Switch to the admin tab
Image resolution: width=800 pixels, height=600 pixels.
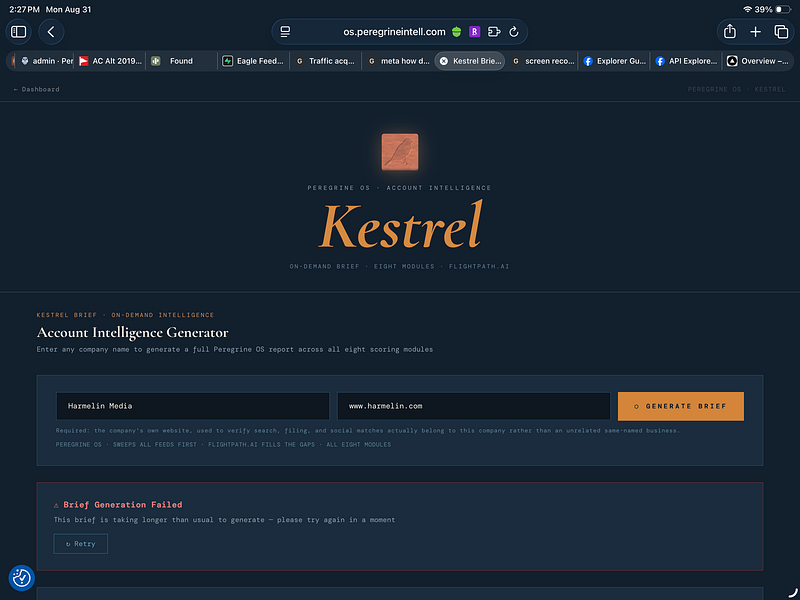pyautogui.click(x=47, y=61)
